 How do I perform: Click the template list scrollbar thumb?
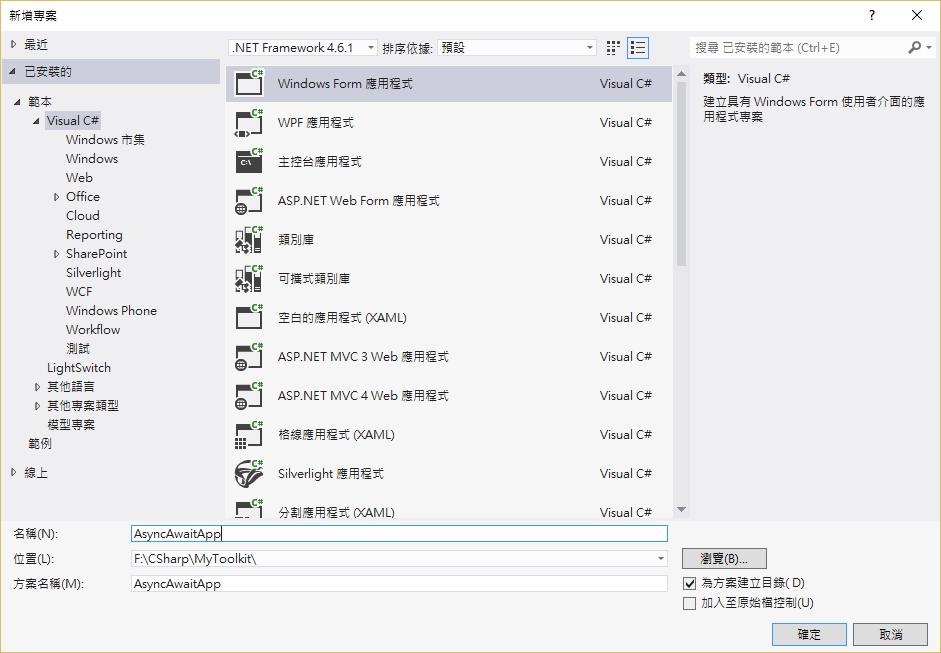tap(681, 174)
